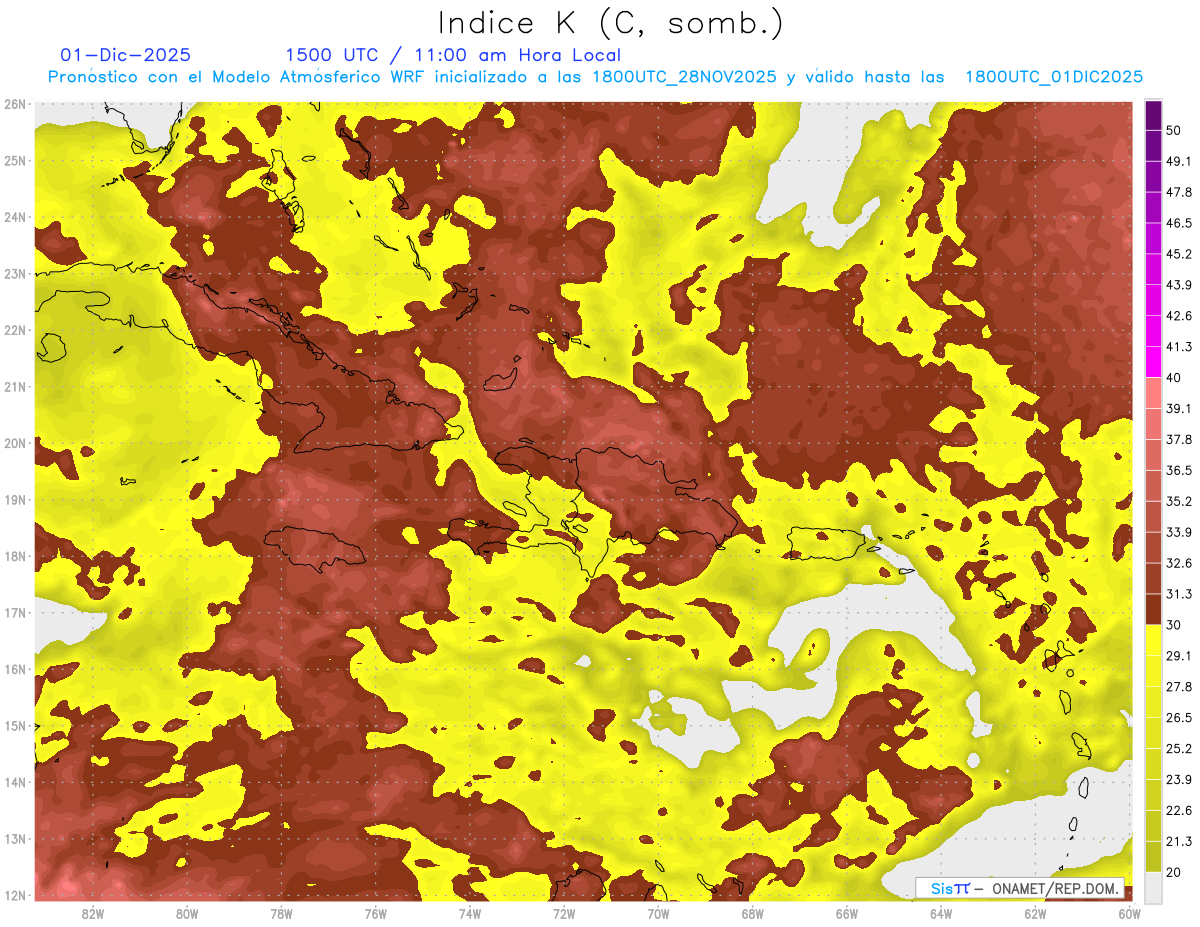Click the colorbar label "35.2"
The image size is (1200, 927).
(x=1179, y=500)
